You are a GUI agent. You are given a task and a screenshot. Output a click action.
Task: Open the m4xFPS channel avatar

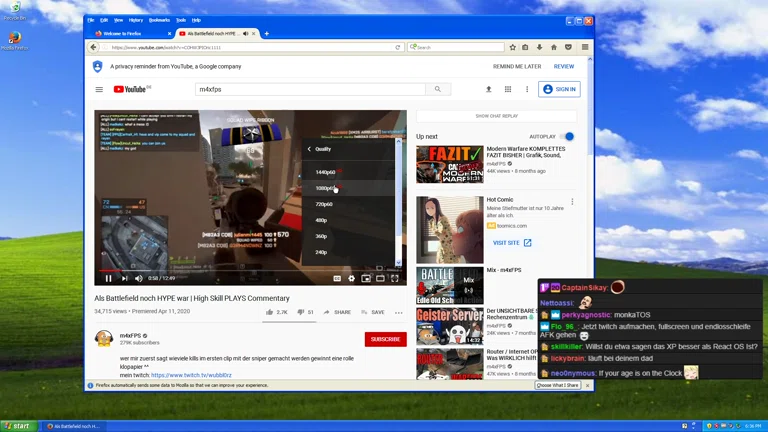click(104, 338)
